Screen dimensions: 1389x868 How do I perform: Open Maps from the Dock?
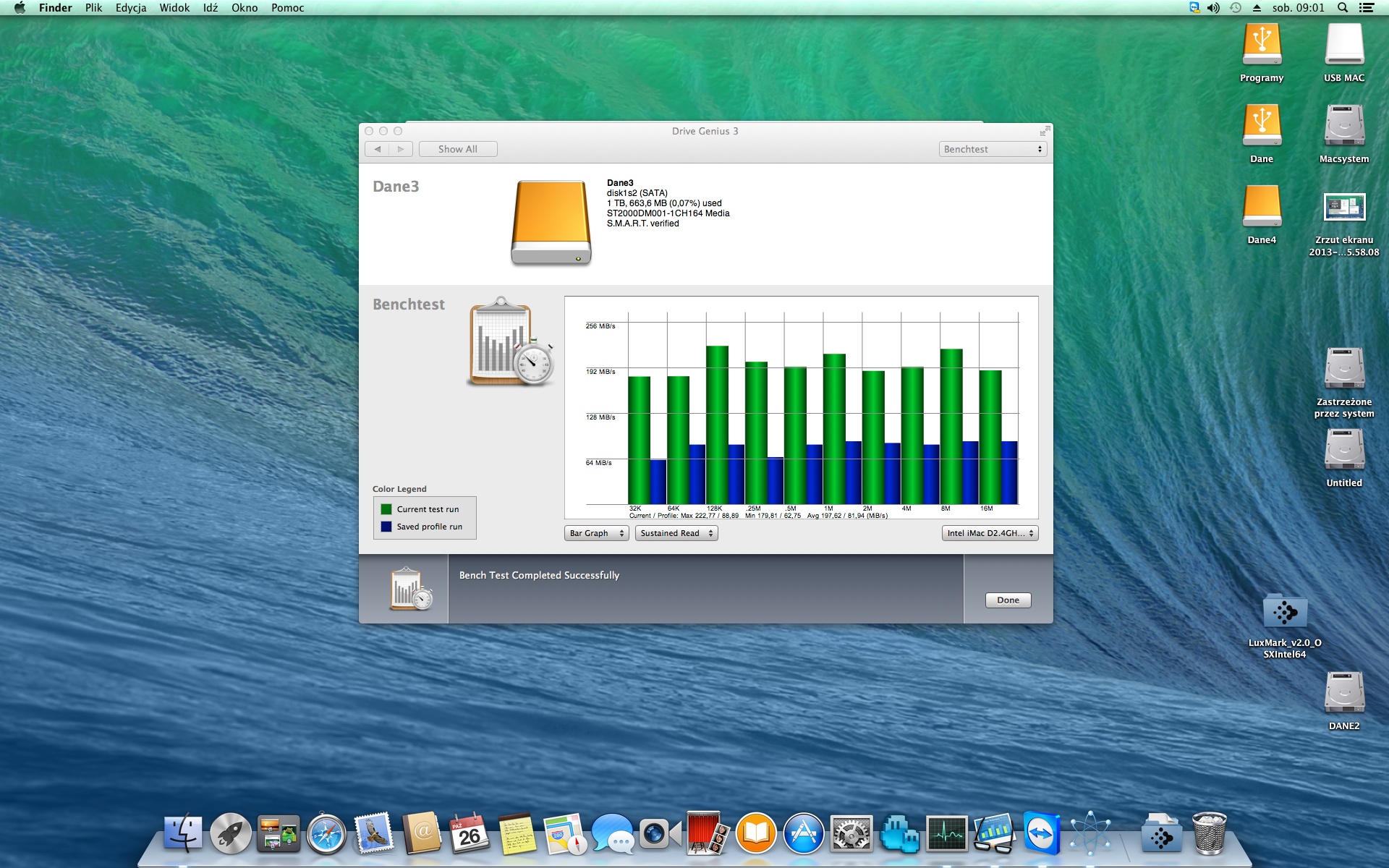(565, 833)
